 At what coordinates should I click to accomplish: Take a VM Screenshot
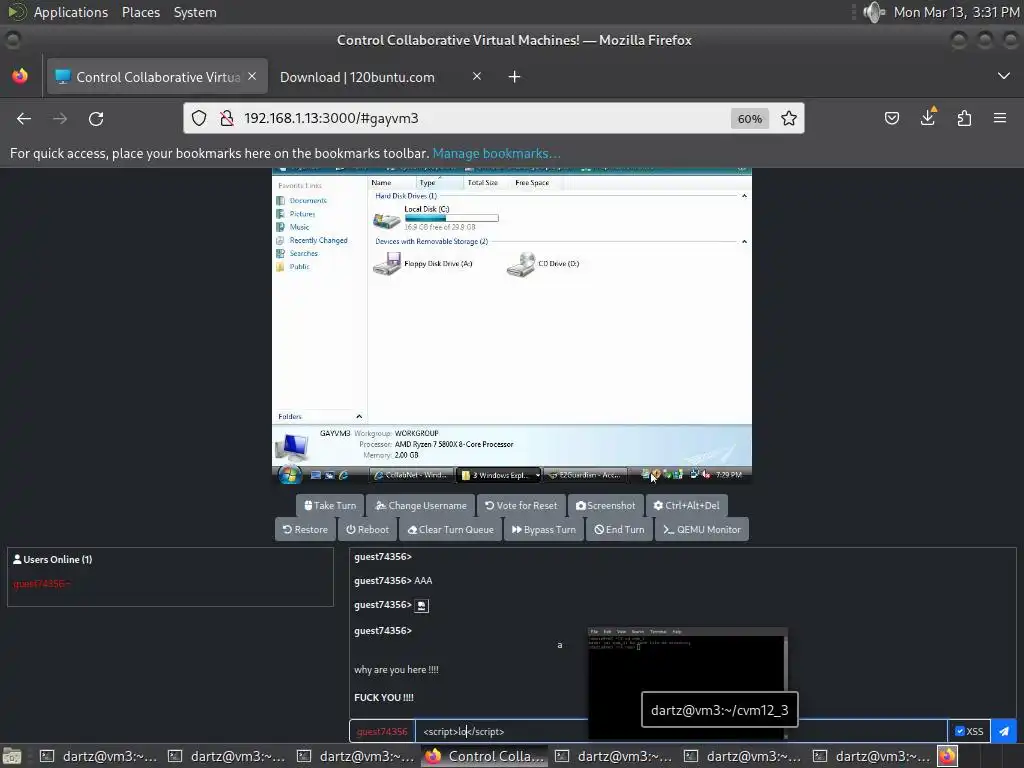[605, 505]
